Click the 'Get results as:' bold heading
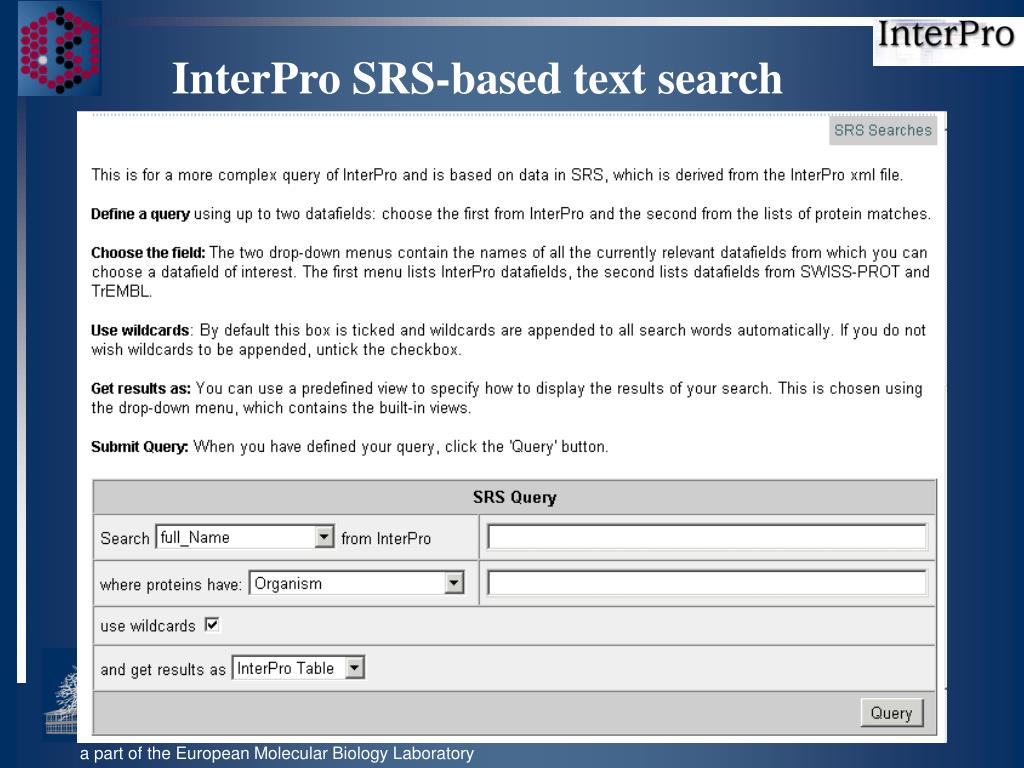Screen dimensions: 1024x768 (140, 389)
